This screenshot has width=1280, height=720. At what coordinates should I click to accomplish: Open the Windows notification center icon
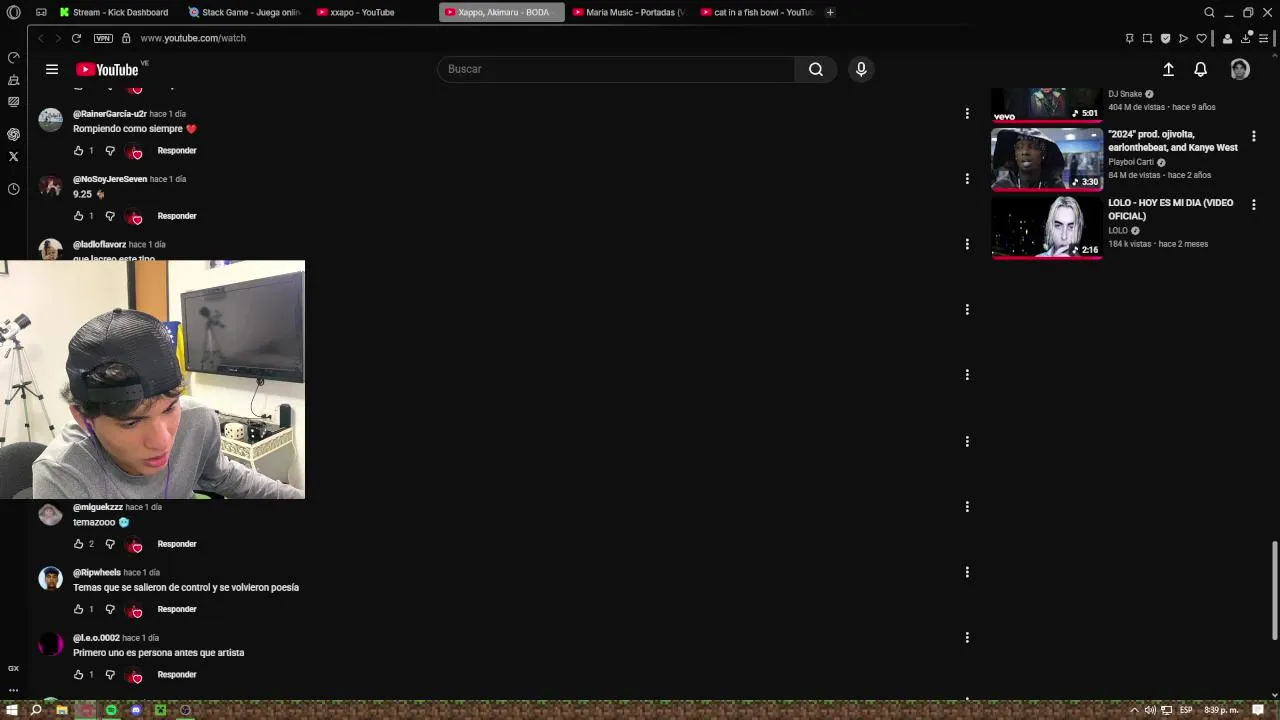[x=1258, y=710]
